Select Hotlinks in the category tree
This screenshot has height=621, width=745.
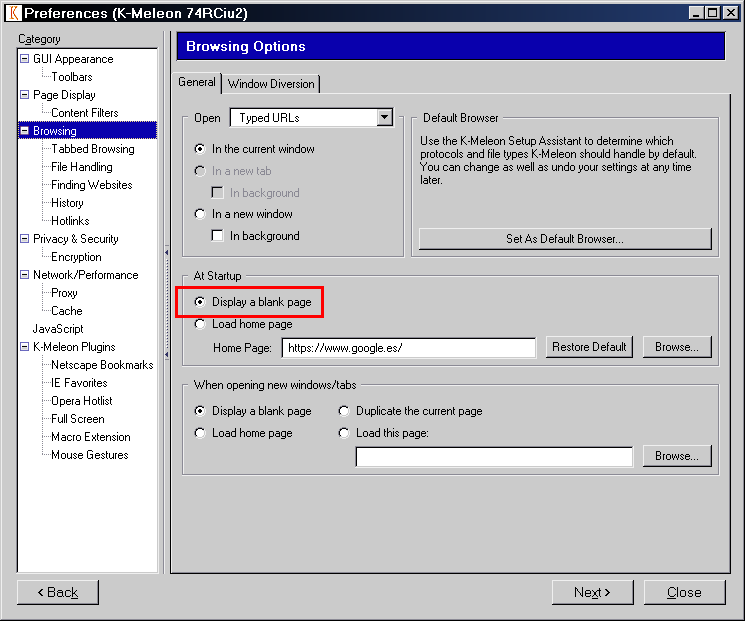coord(70,221)
